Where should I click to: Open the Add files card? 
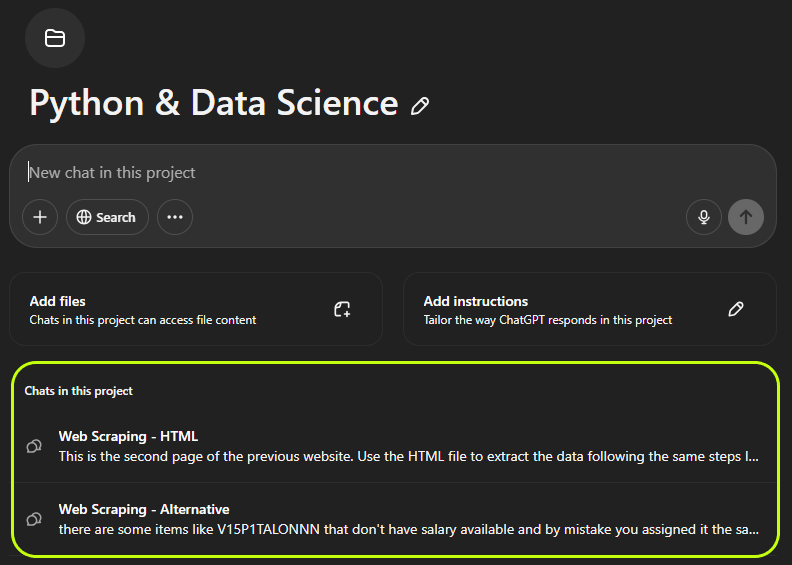pyautogui.click(x=196, y=309)
